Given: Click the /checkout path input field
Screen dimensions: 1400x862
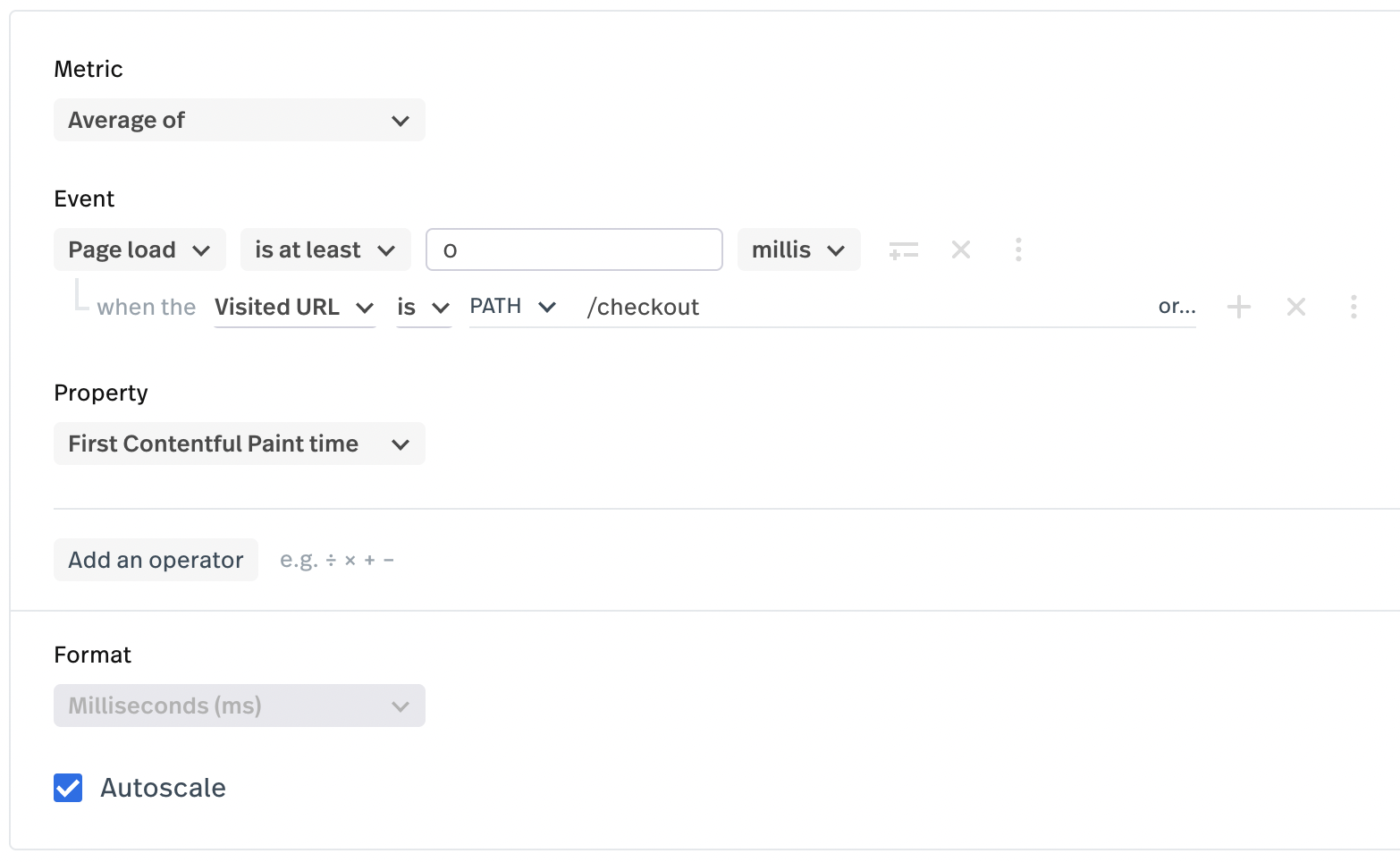Looking at the screenshot, I should point(805,307).
